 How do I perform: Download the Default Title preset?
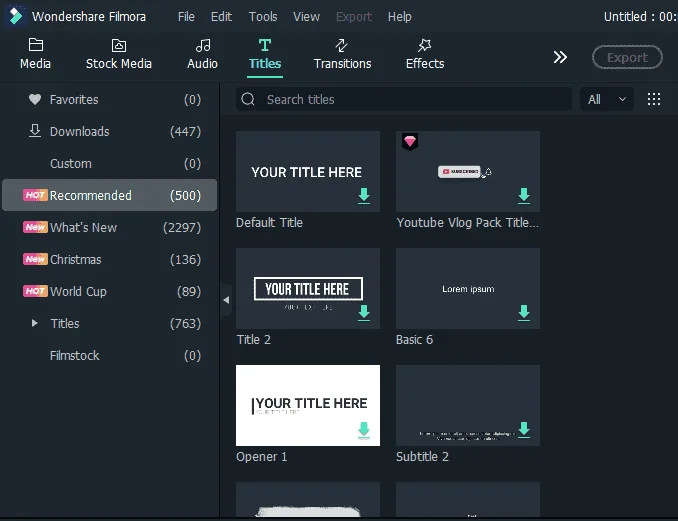point(364,195)
